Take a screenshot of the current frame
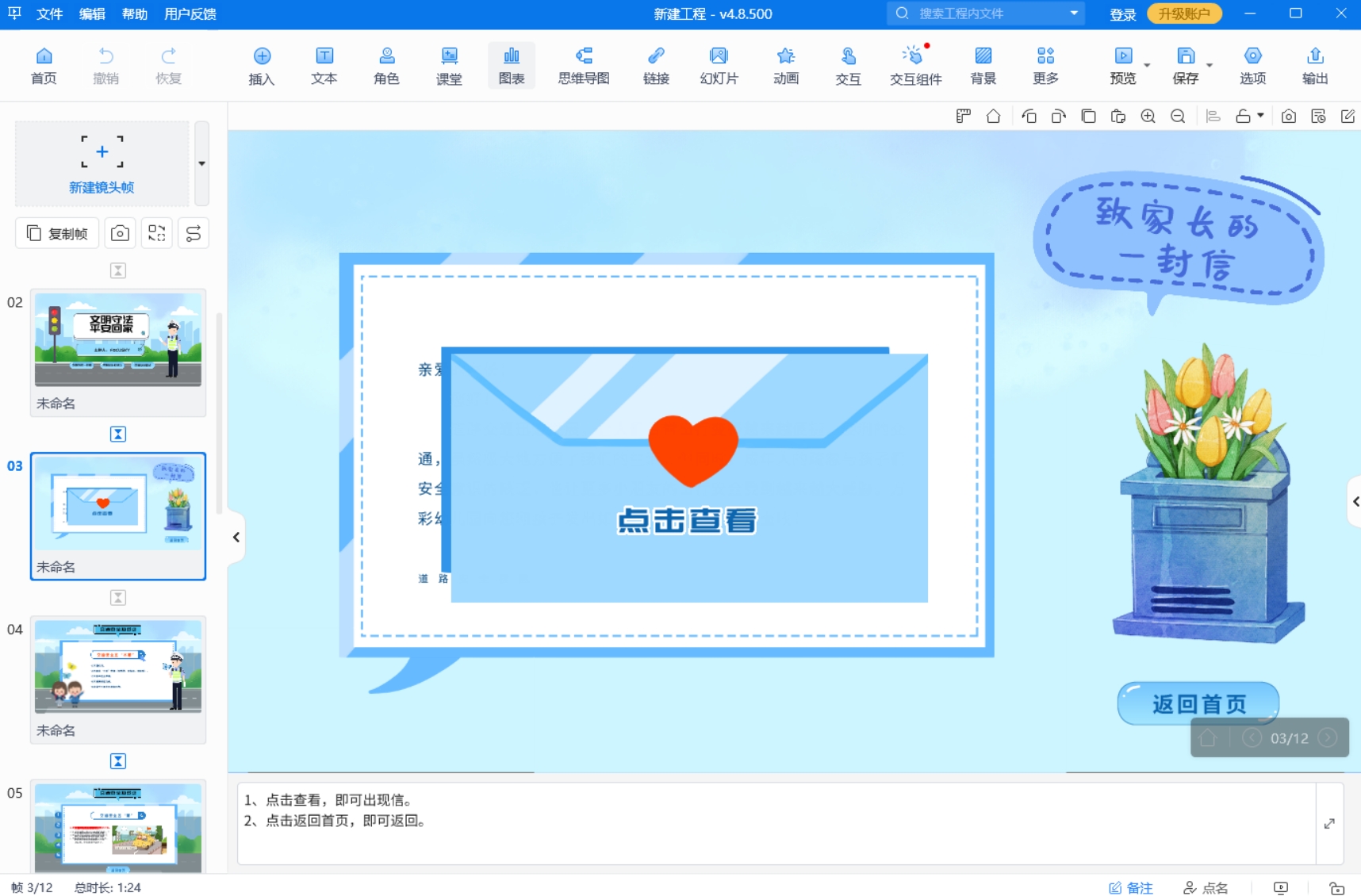The image size is (1361, 896). click(1288, 116)
